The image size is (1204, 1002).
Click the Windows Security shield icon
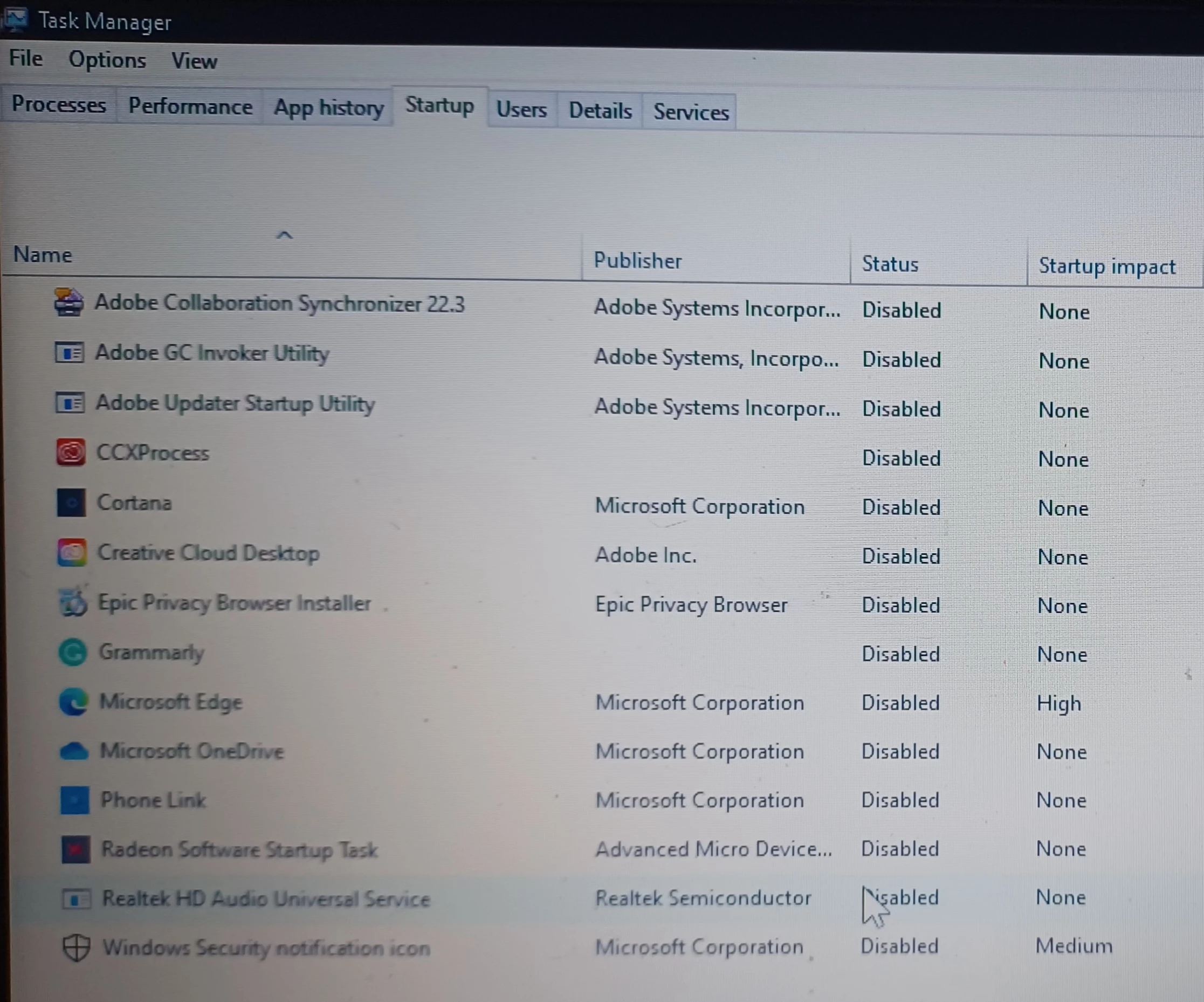pyautogui.click(x=75, y=948)
